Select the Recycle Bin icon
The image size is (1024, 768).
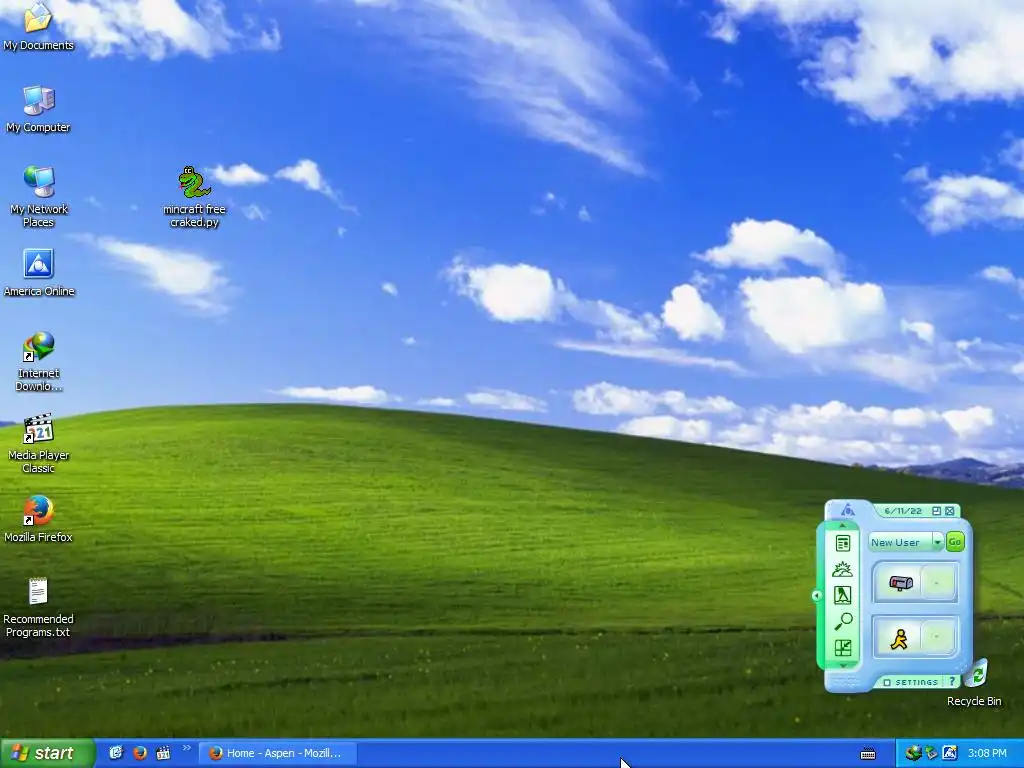click(x=974, y=683)
